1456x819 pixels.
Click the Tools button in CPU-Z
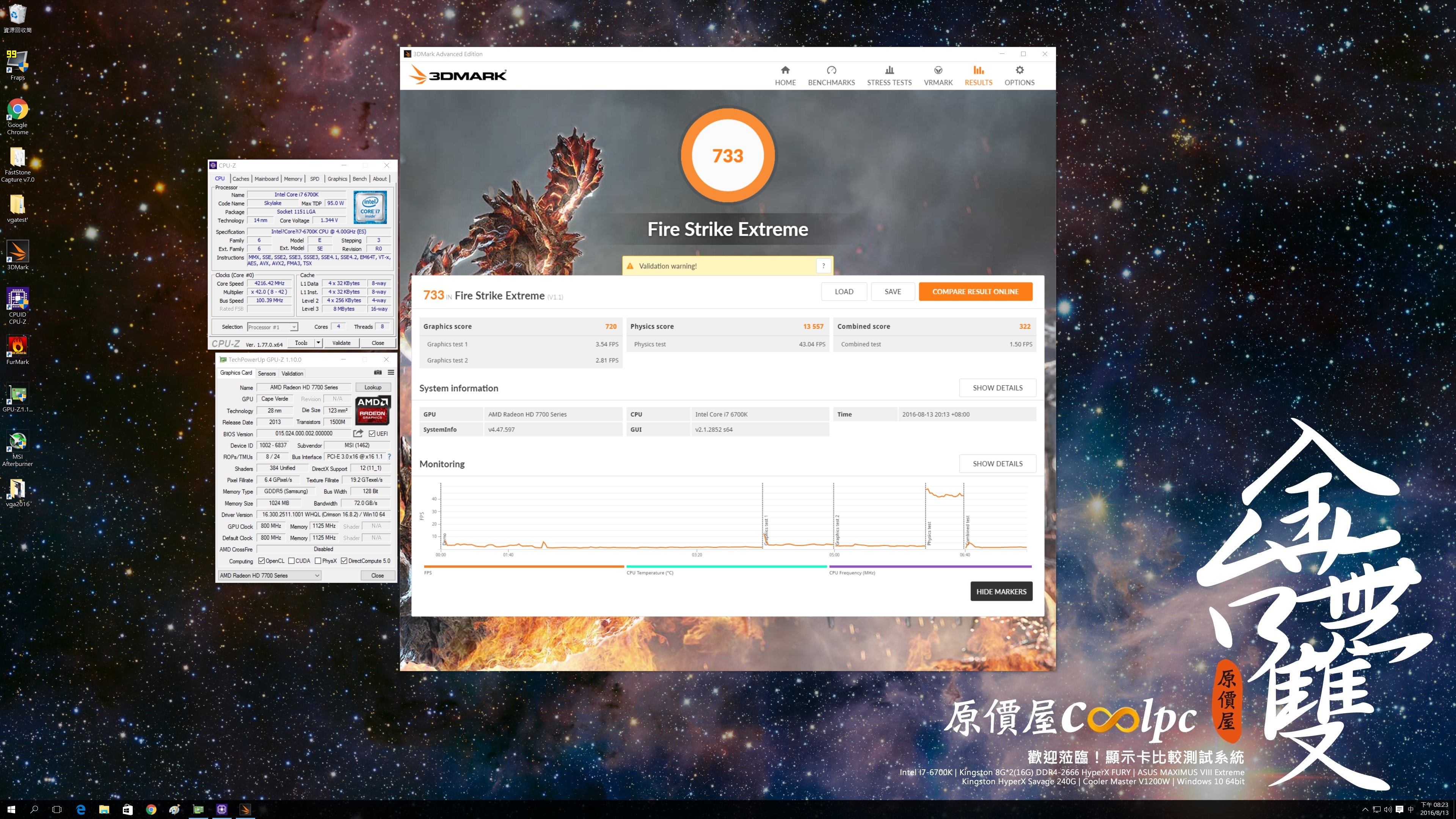pos(301,342)
